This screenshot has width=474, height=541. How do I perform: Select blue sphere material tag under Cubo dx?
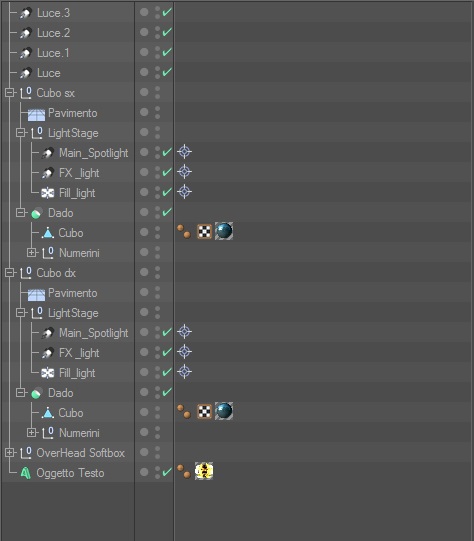point(224,411)
